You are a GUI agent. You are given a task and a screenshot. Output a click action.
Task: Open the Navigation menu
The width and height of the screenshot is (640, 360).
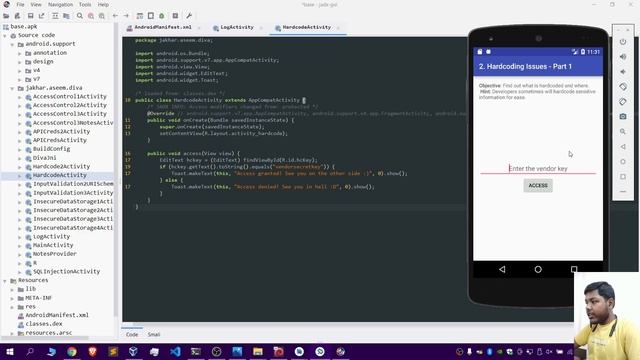(x=60, y=4)
